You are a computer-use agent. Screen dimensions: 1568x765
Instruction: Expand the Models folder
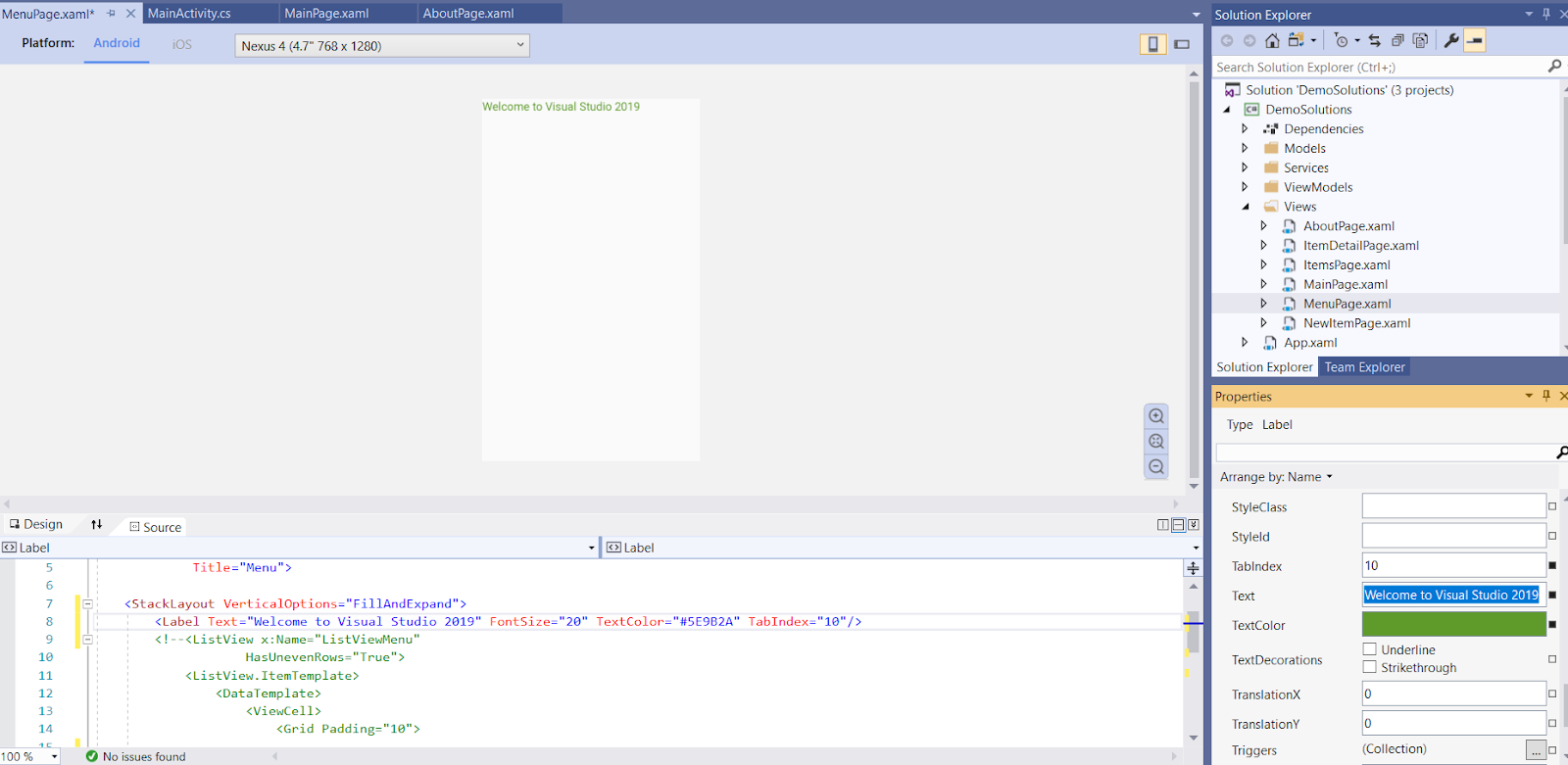(1245, 148)
